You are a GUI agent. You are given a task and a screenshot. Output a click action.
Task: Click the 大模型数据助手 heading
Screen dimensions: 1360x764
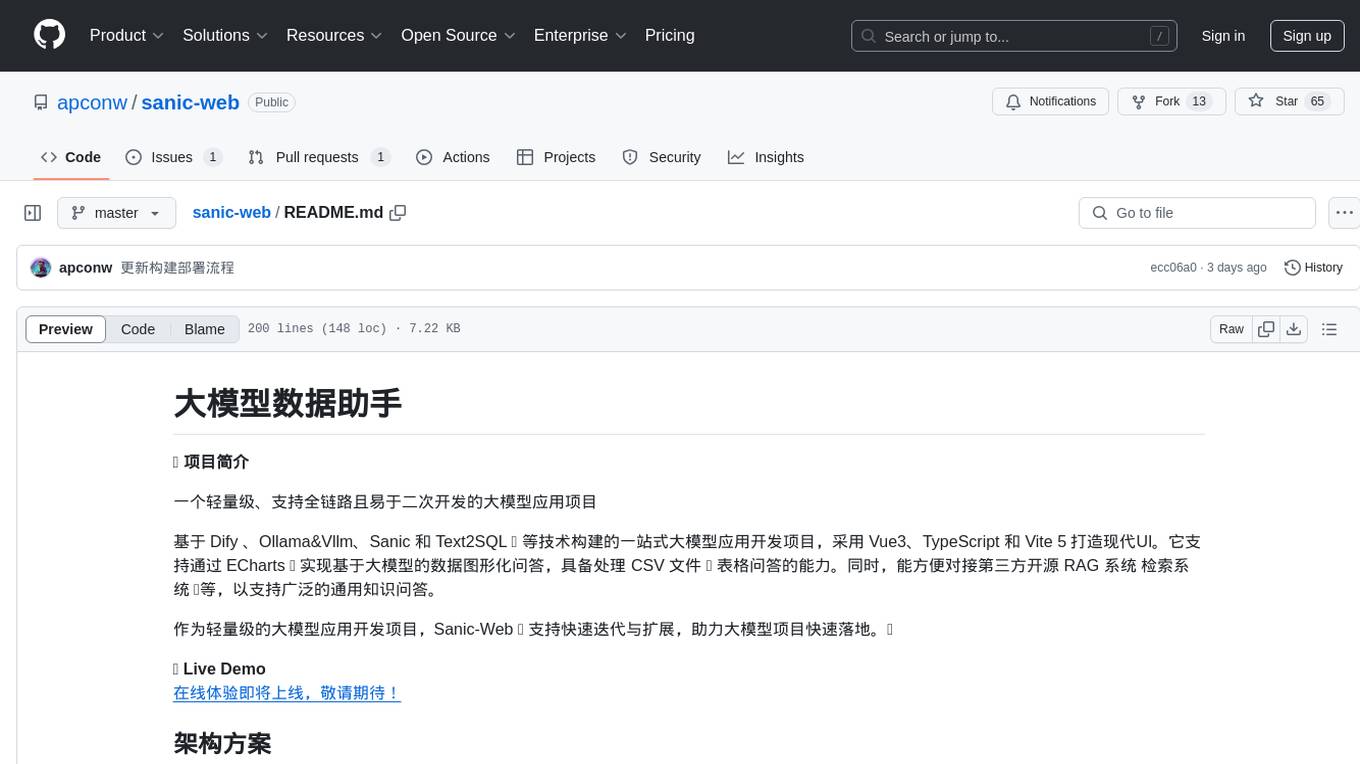(x=288, y=403)
